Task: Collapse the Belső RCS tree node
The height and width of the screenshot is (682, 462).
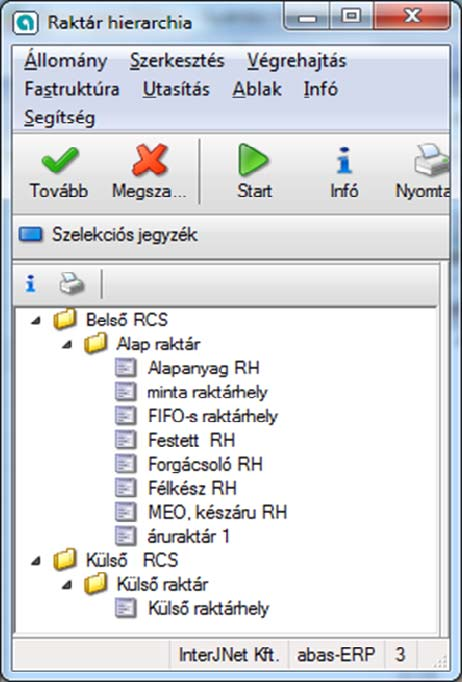Action: [37, 321]
